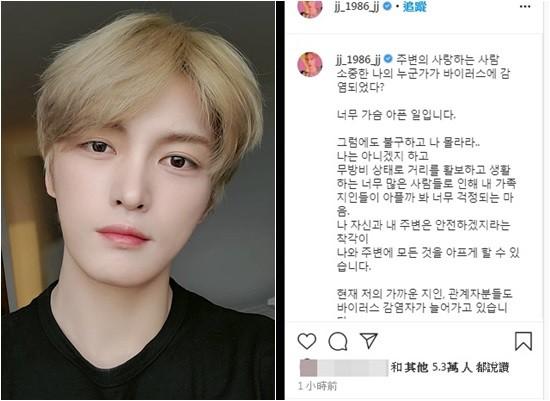Viewport: 550px width, 401px height.
Task: Open the blurred liker's small avatar
Action: (x=308, y=368)
